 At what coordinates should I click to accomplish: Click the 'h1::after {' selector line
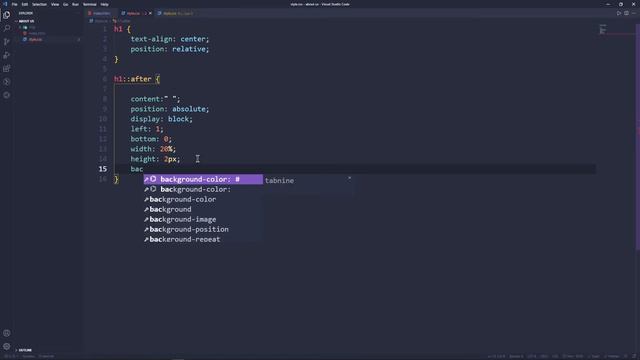point(137,79)
